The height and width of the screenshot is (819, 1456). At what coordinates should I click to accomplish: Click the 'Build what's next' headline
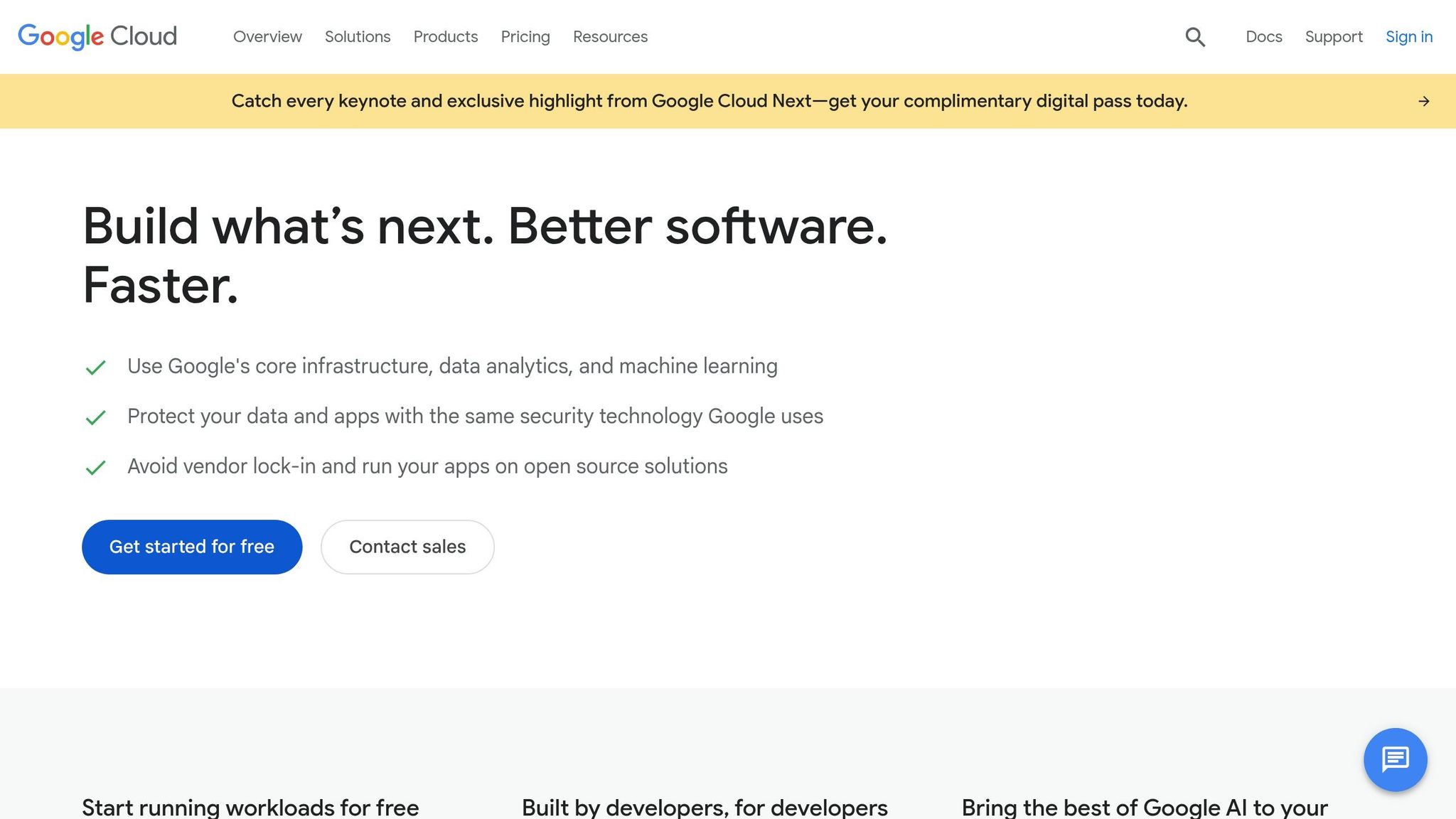click(x=485, y=255)
